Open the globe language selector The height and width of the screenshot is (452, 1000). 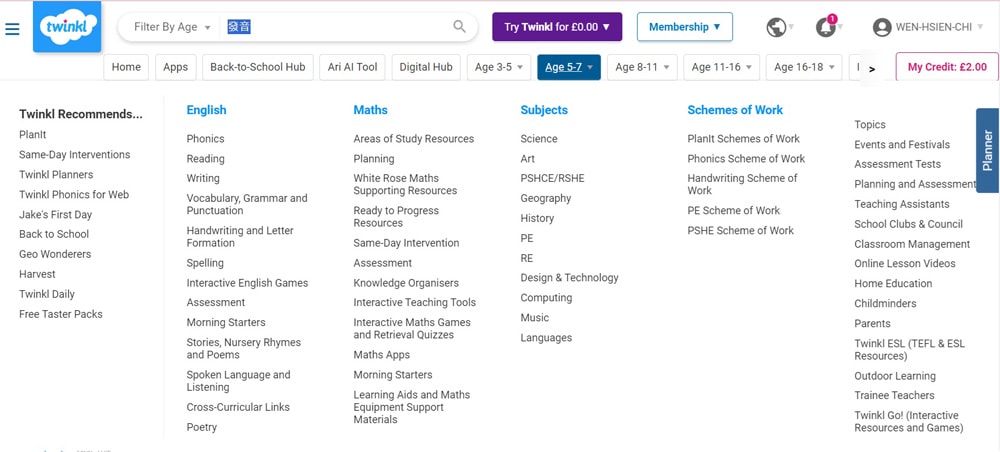coord(776,27)
